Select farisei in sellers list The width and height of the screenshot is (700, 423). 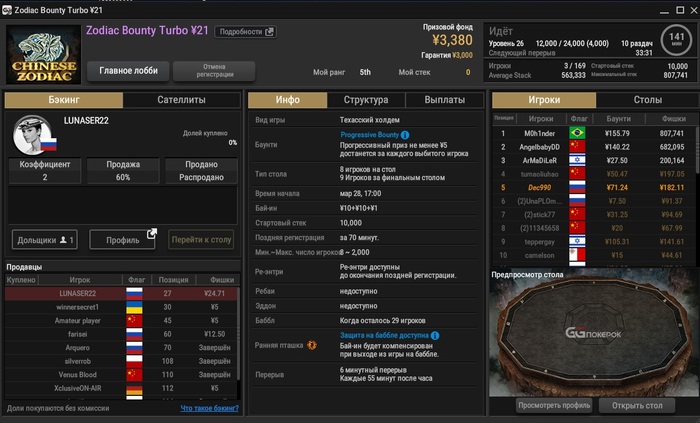point(121,334)
